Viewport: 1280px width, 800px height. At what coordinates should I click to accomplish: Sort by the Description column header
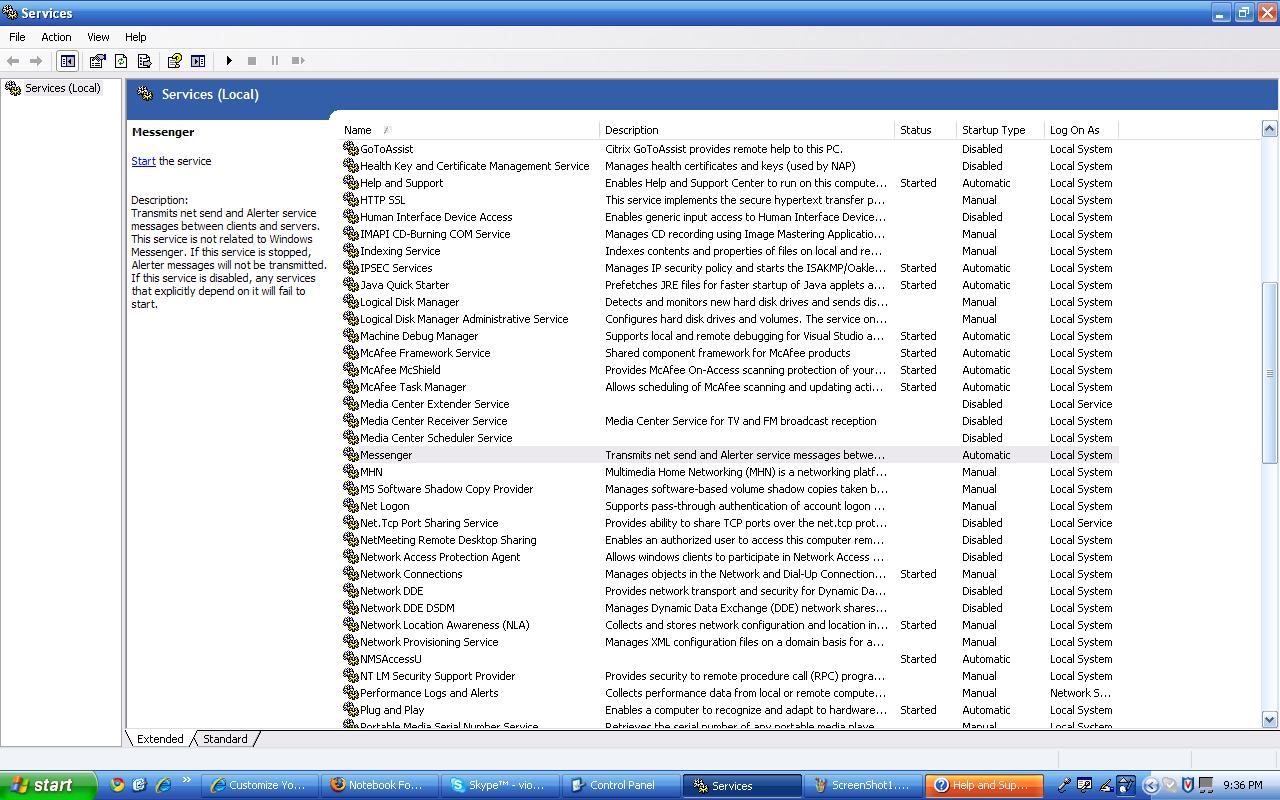(747, 130)
